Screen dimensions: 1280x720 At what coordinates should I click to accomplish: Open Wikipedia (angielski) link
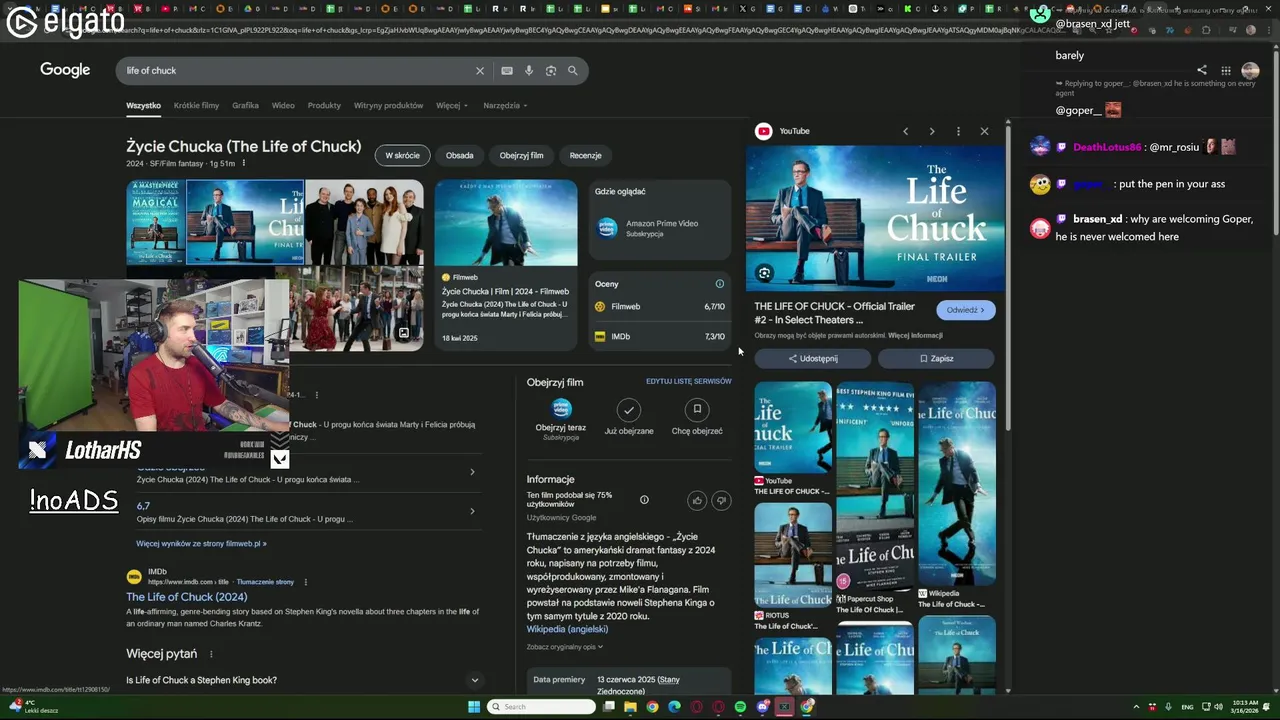tap(567, 629)
